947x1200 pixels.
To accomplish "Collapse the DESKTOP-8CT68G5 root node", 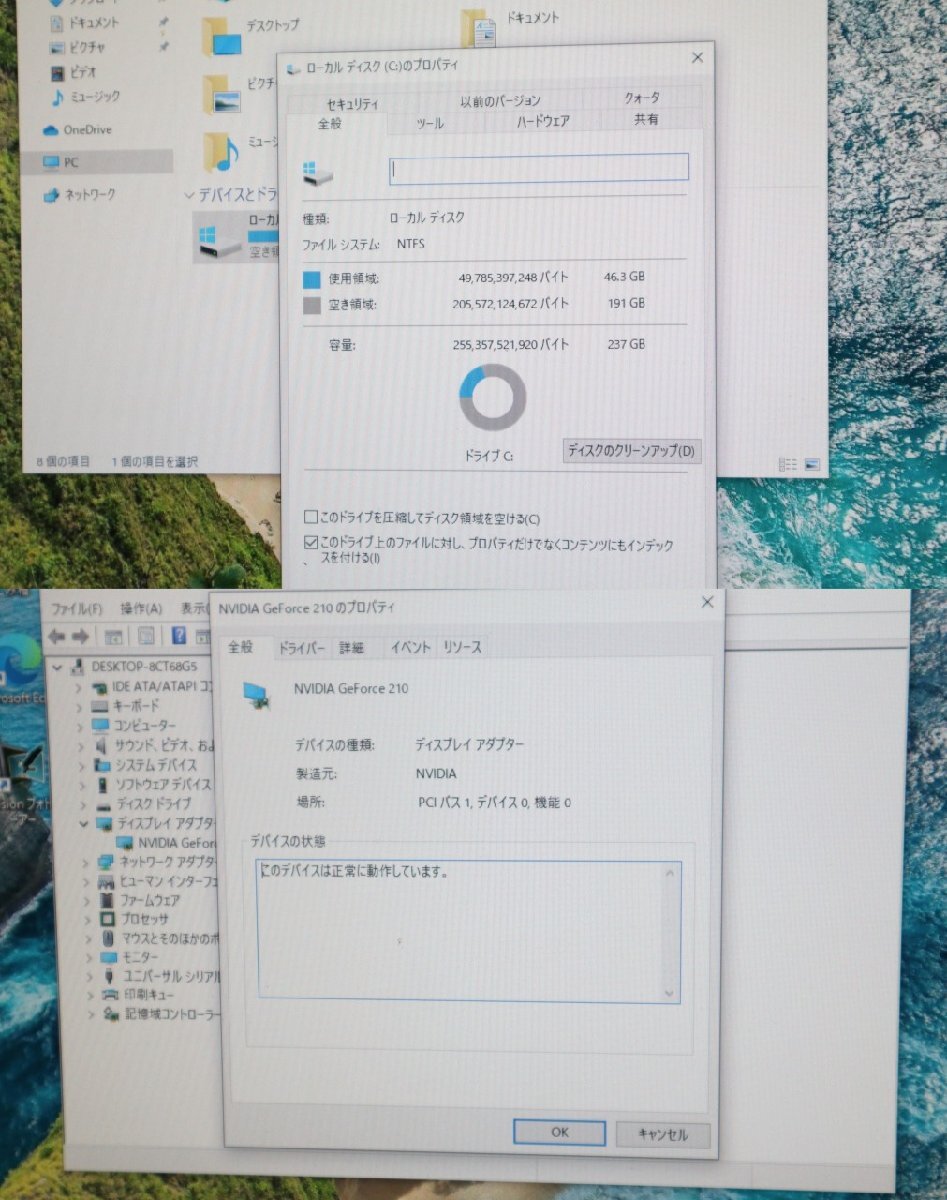I will [59, 667].
